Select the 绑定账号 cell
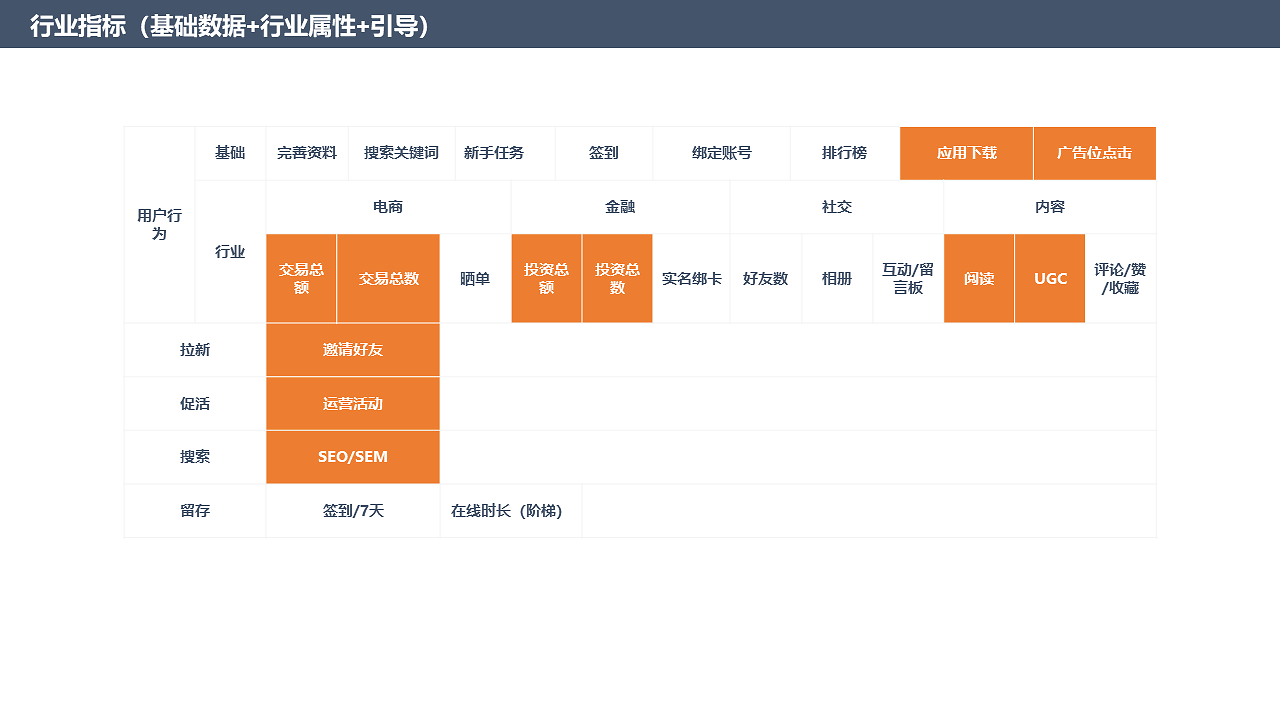1280x720 pixels. click(721, 153)
